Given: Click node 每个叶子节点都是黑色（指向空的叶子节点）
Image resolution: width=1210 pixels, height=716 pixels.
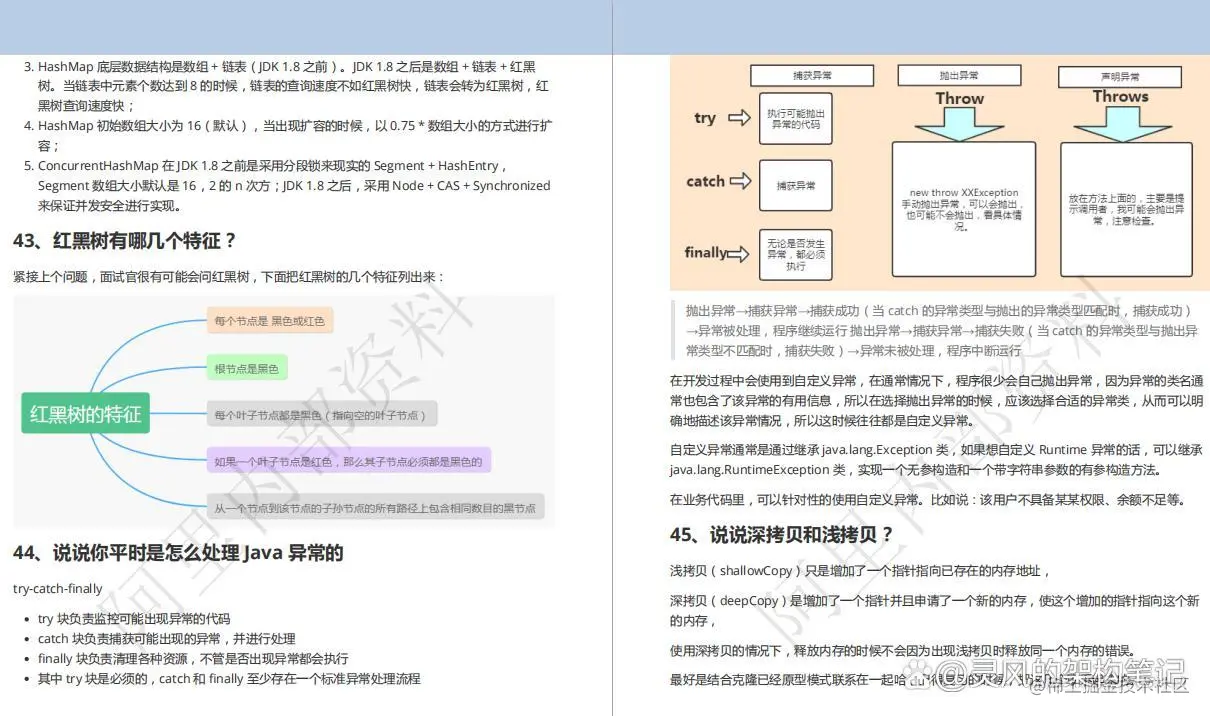Looking at the screenshot, I should [x=322, y=414].
